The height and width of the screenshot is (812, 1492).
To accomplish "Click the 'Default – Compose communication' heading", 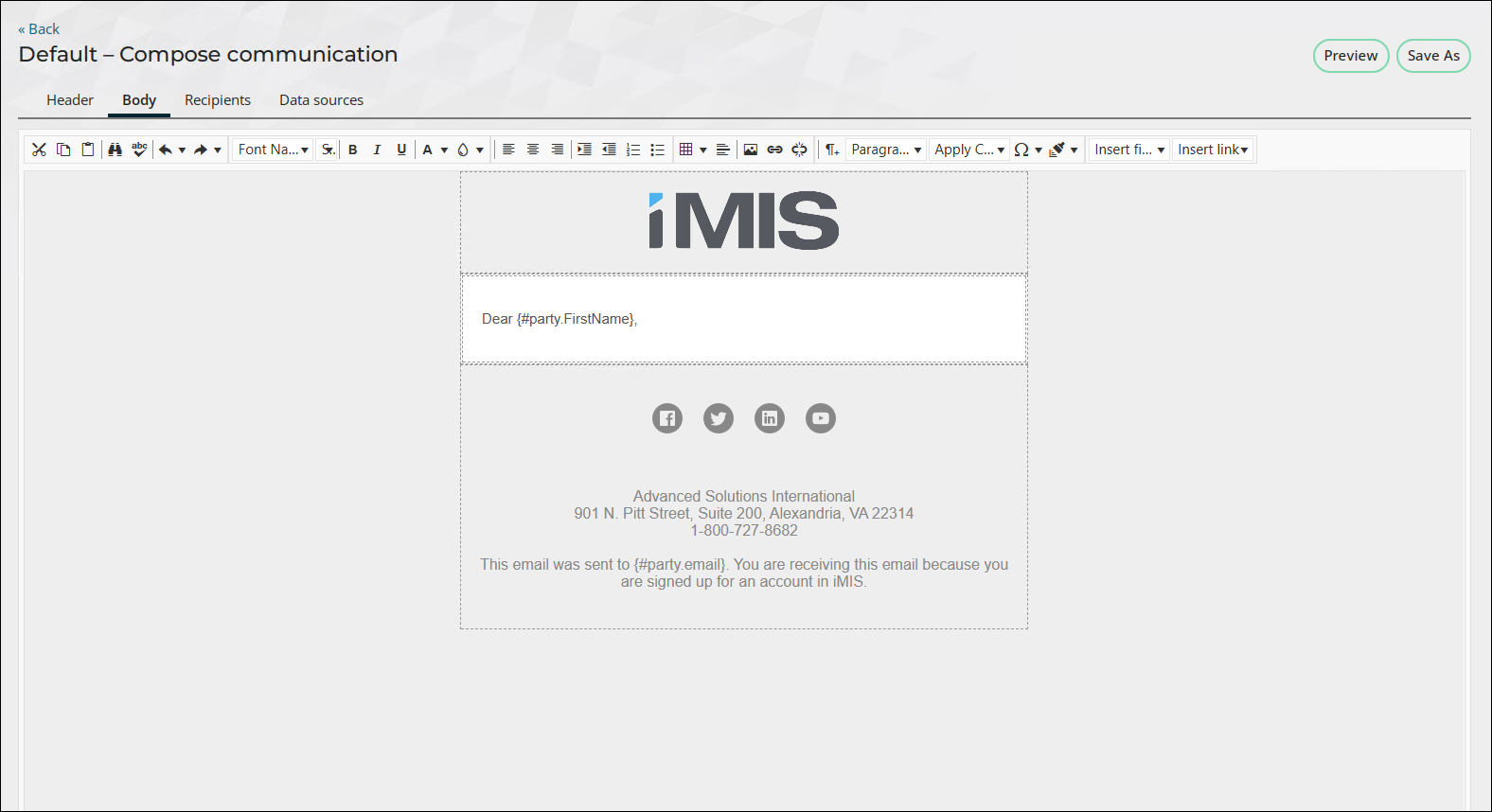I will [208, 54].
